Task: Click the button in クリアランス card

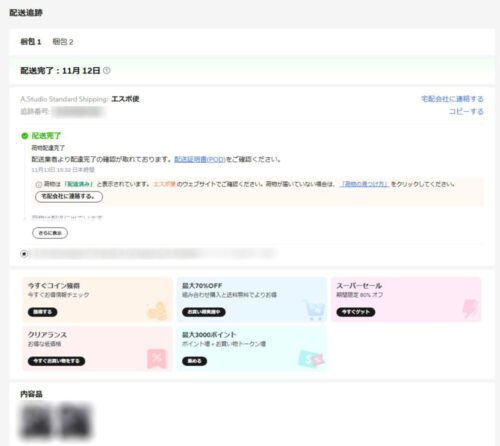Action: [x=56, y=361]
